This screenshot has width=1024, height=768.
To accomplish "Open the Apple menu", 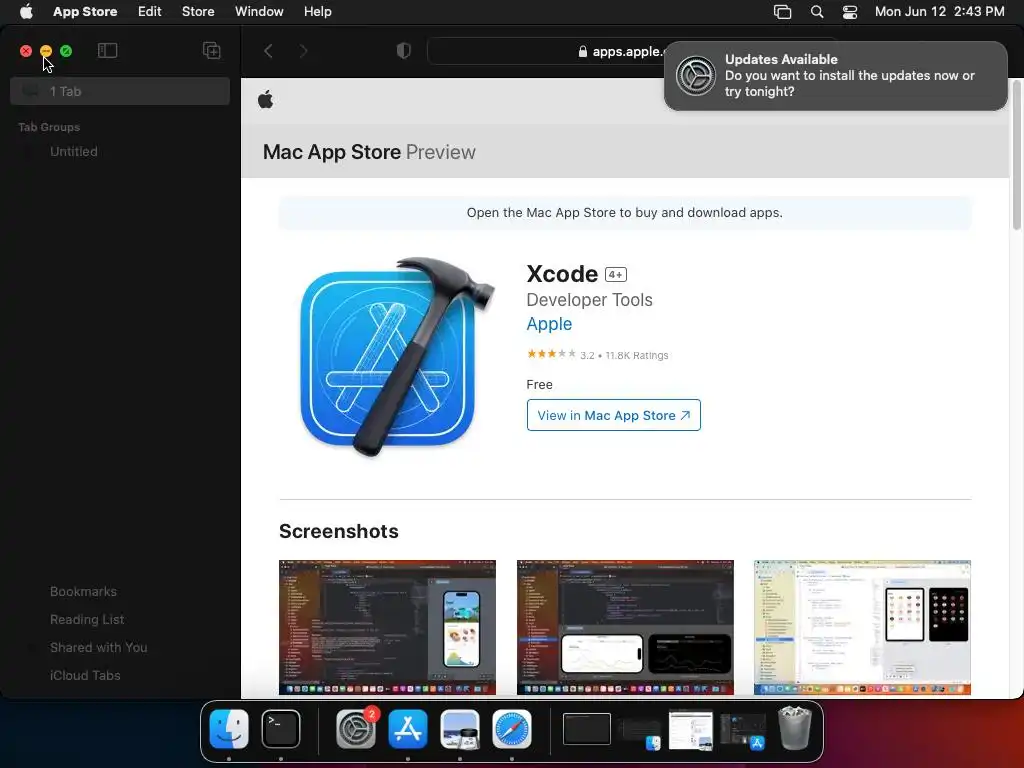I will [26, 12].
